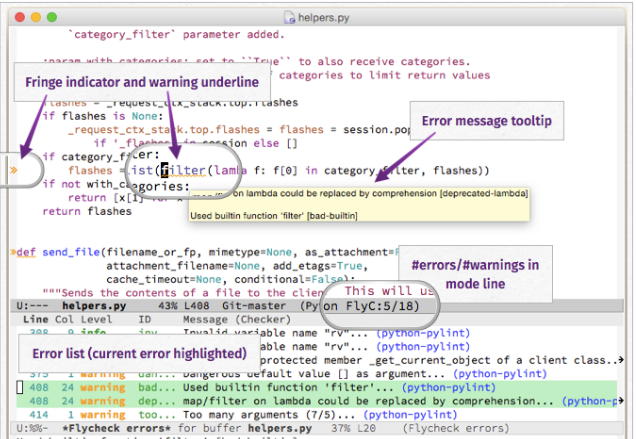
Task: Click the L20 indicator in the bottom mode line
Action: pos(366,428)
